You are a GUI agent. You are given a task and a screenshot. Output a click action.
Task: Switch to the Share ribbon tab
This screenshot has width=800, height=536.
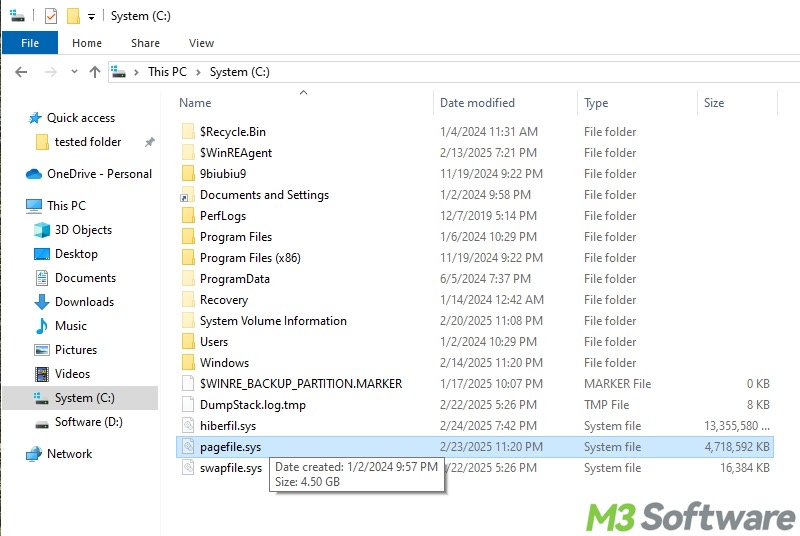pyautogui.click(x=145, y=43)
